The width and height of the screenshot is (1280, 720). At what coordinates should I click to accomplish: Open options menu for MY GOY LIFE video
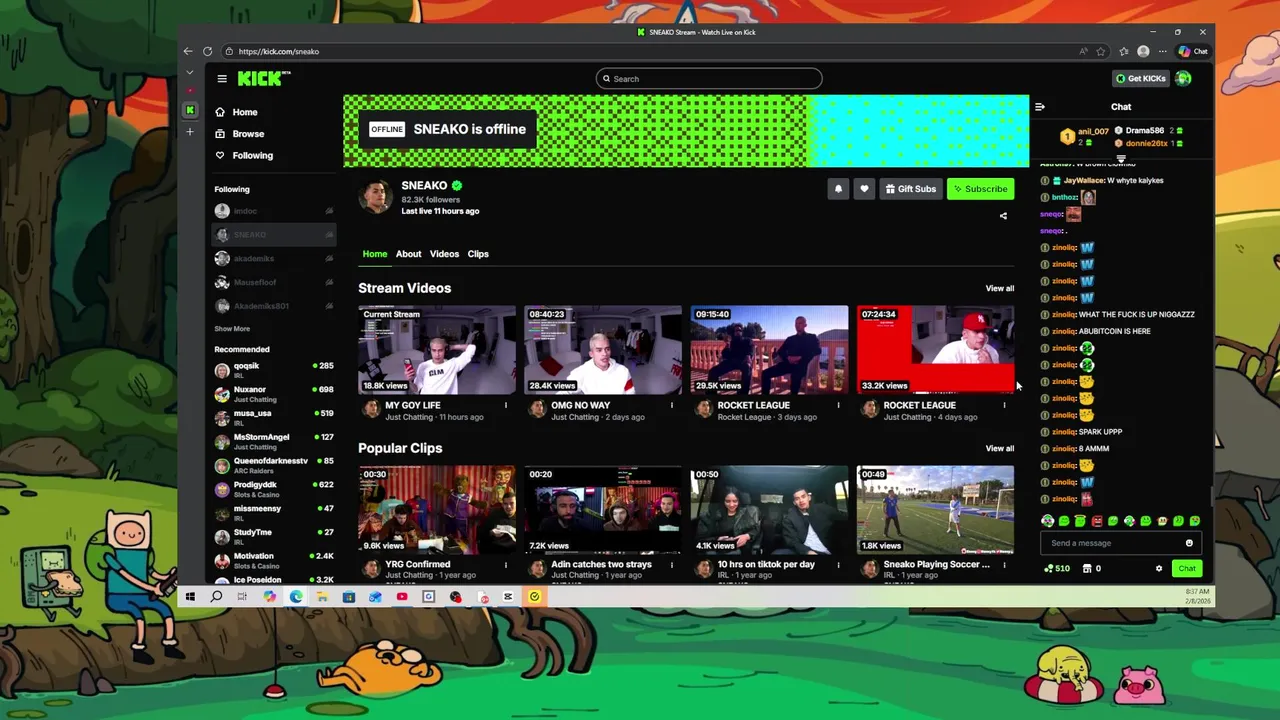505,405
